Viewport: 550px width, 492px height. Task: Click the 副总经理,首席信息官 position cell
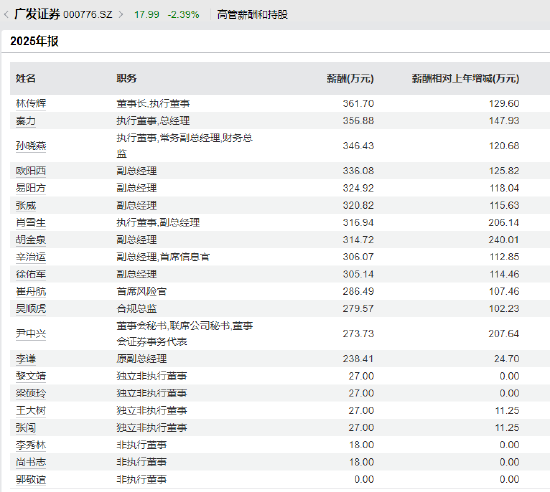(x=163, y=257)
